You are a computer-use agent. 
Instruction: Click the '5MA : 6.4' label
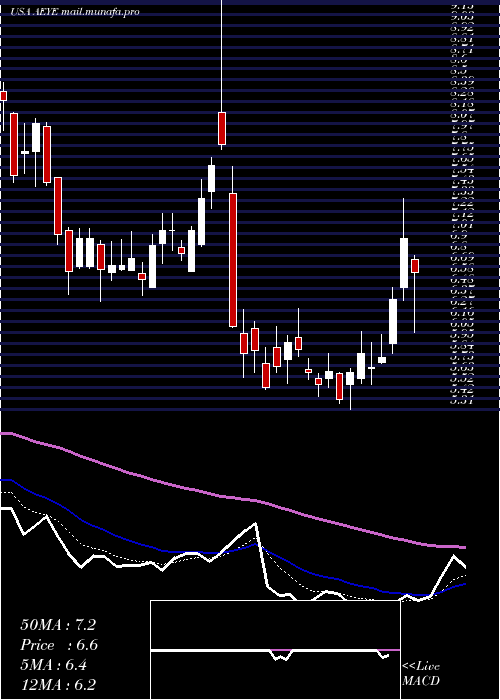coord(54,665)
